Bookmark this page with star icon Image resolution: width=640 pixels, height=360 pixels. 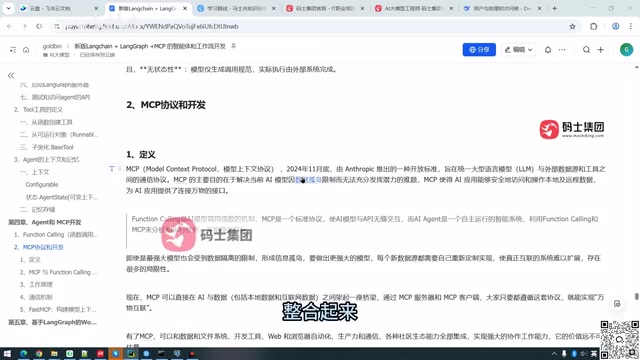572,27
